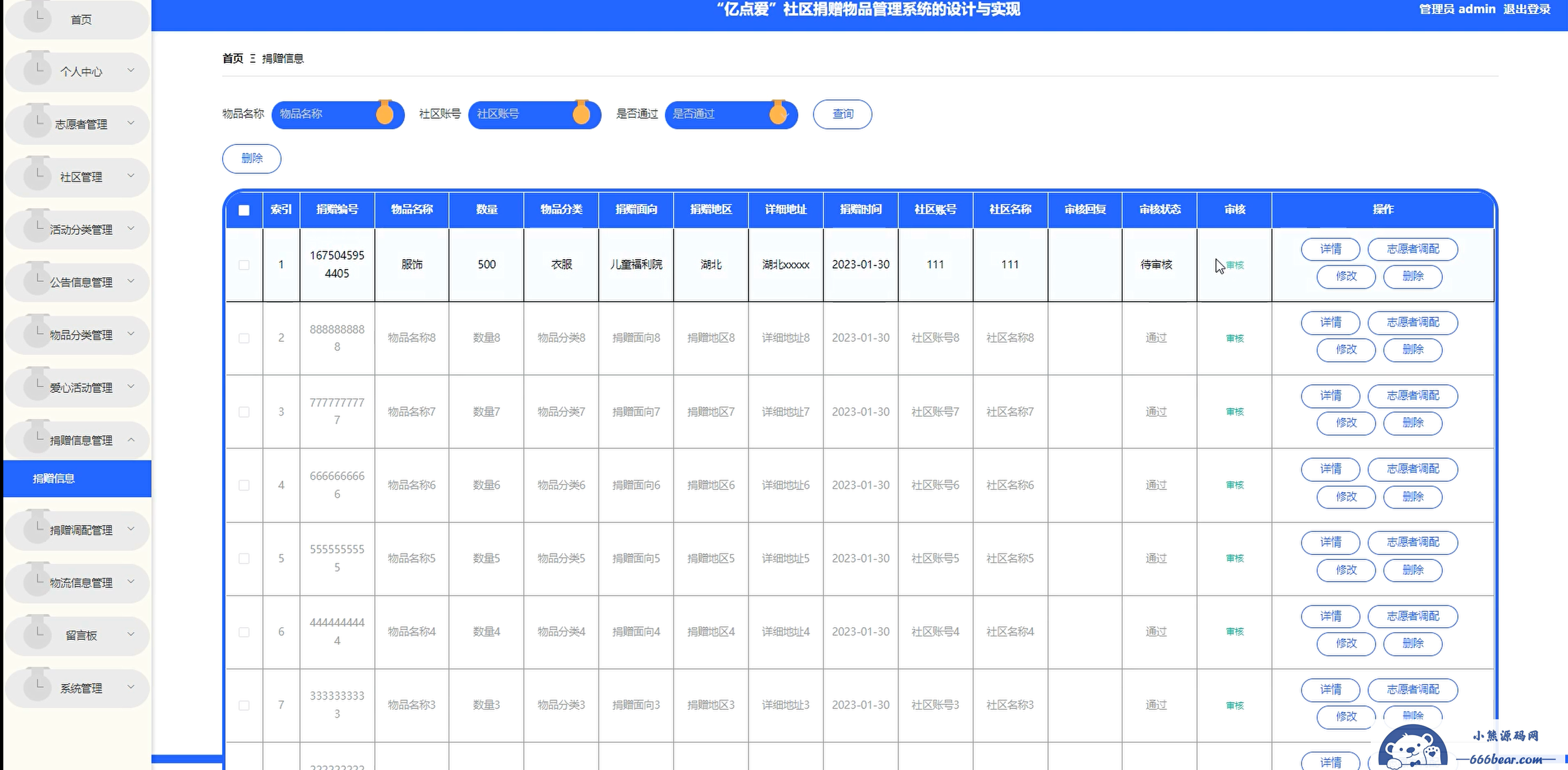1568x770 pixels.
Task: Select the 捐赠信息 submenu item
Action: [x=77, y=479]
